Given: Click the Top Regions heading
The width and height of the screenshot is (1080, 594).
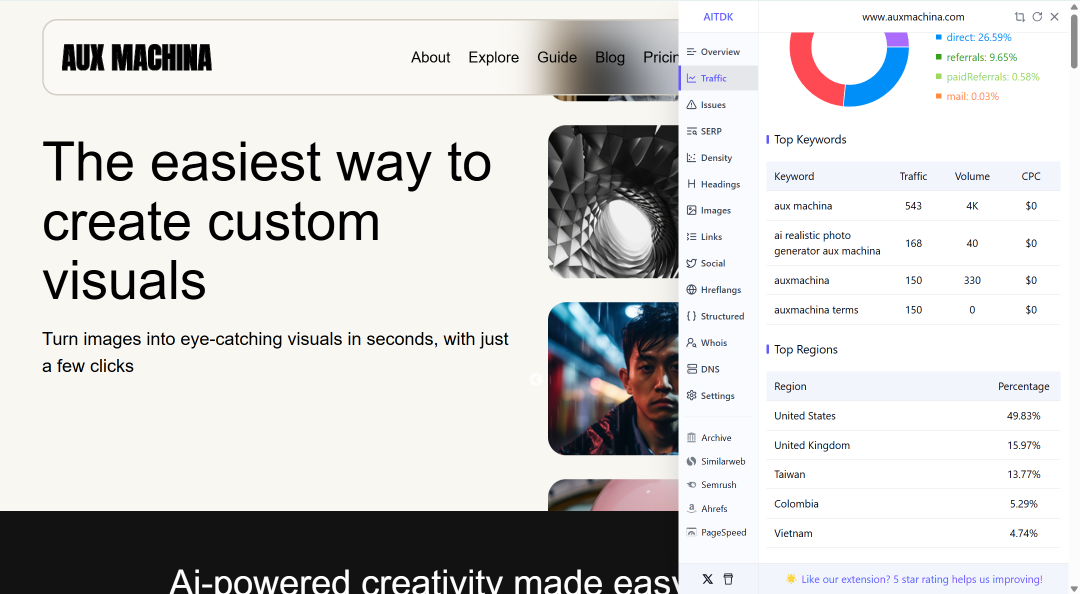Looking at the screenshot, I should (x=805, y=349).
